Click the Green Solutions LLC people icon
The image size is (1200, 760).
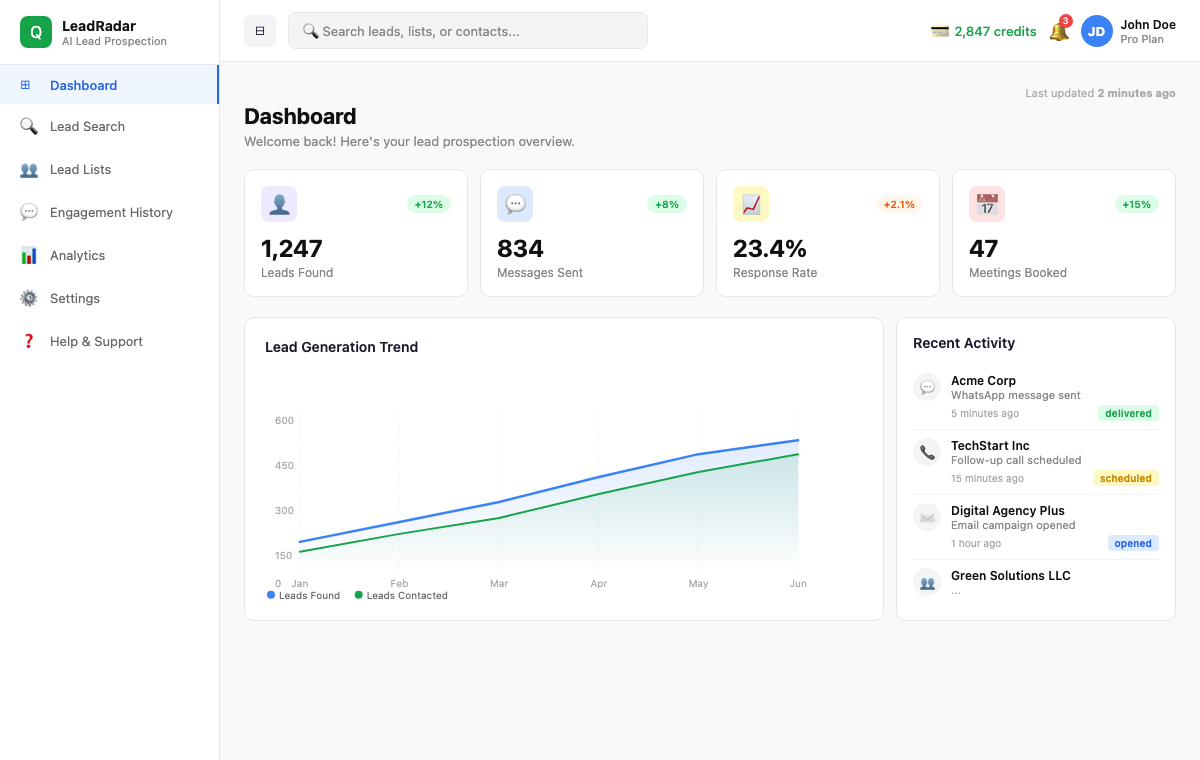927,582
